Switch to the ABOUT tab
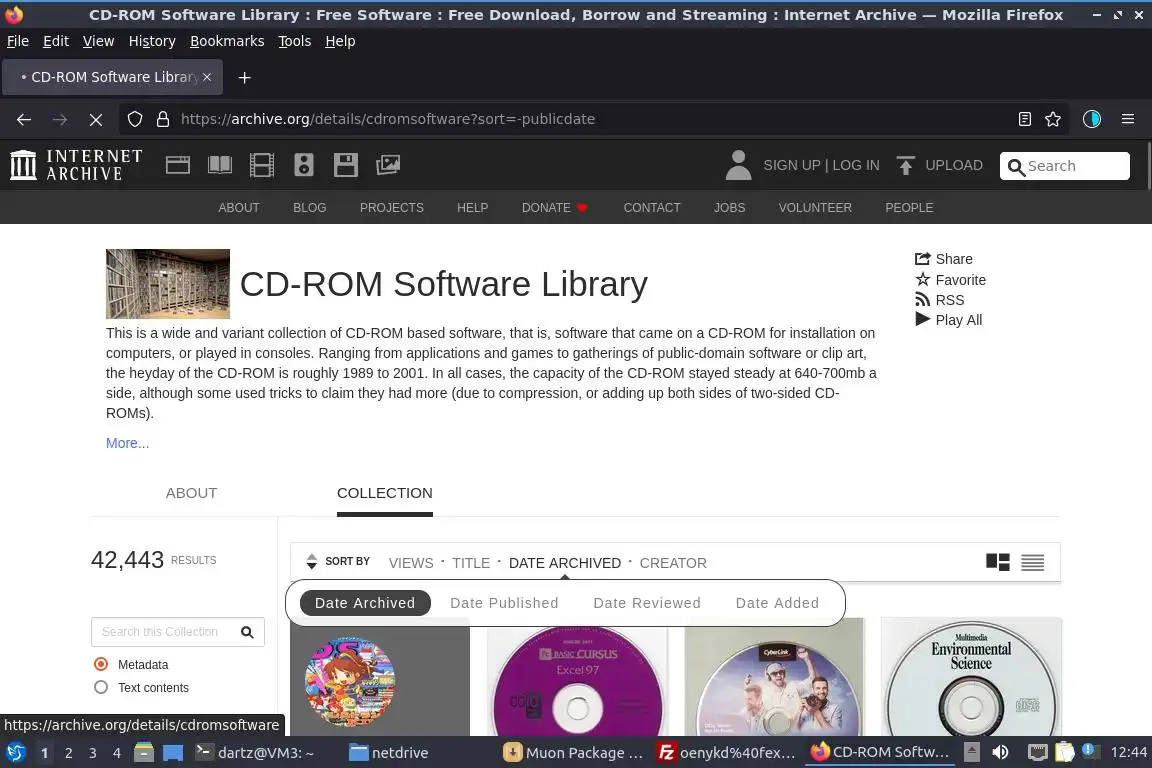 pyautogui.click(x=191, y=493)
